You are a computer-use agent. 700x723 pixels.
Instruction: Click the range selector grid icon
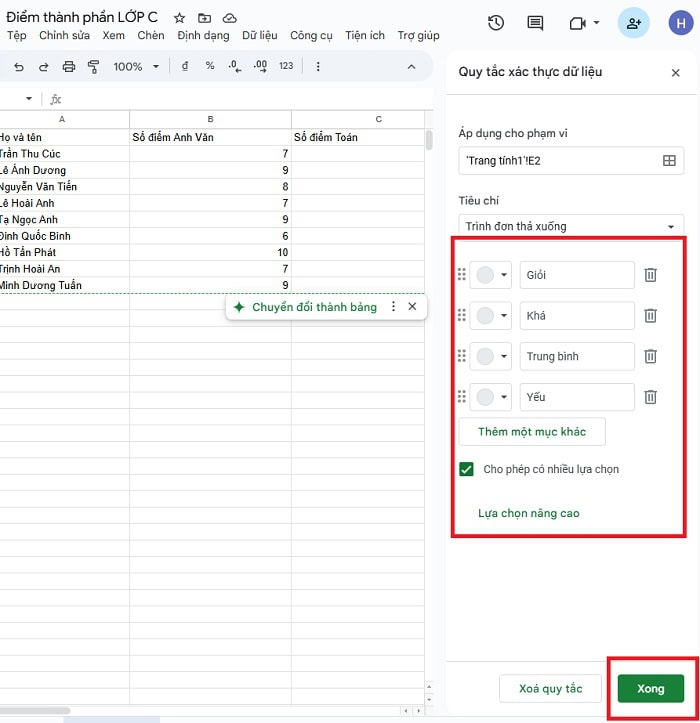(670, 160)
